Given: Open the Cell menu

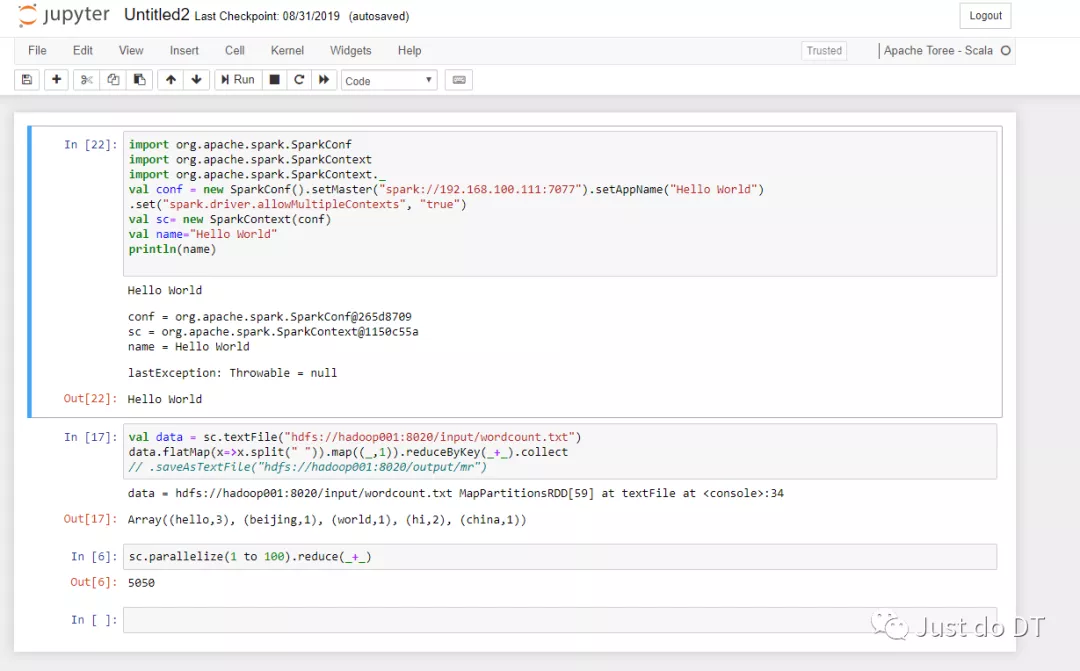Looking at the screenshot, I should (234, 50).
